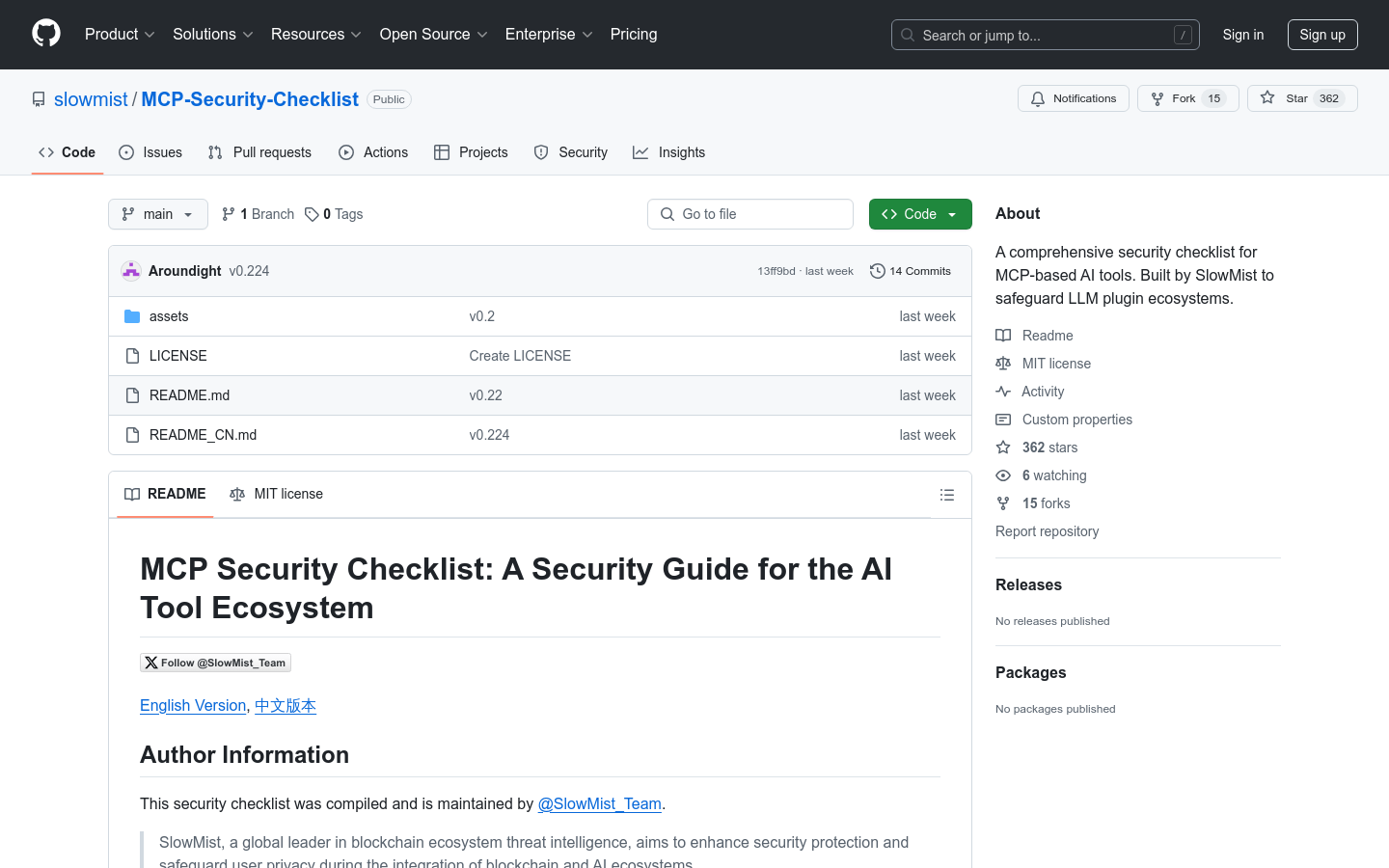Click the MIT license scale icon in About
Image resolution: width=1389 pixels, height=868 pixels.
tap(1003, 364)
